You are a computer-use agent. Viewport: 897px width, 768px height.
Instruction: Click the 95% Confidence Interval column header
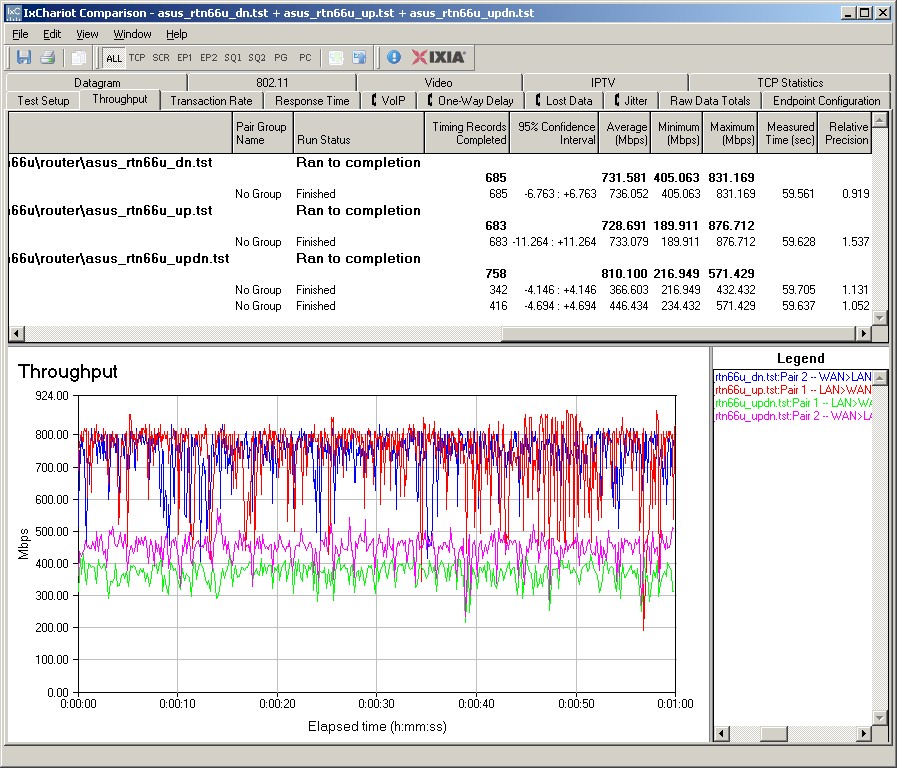pos(554,133)
